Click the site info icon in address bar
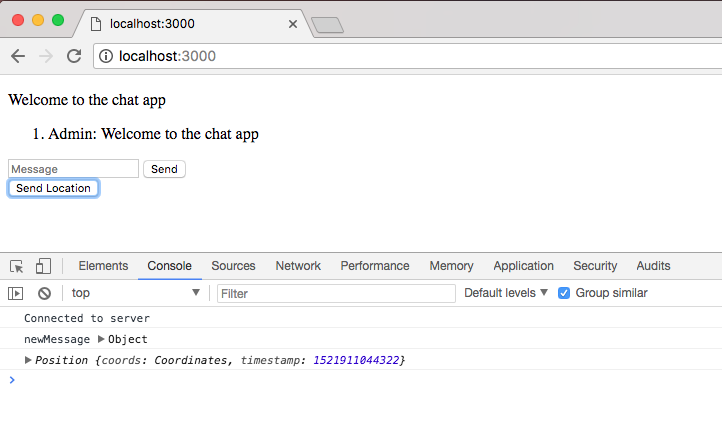The width and height of the screenshot is (722, 445). 106,56
